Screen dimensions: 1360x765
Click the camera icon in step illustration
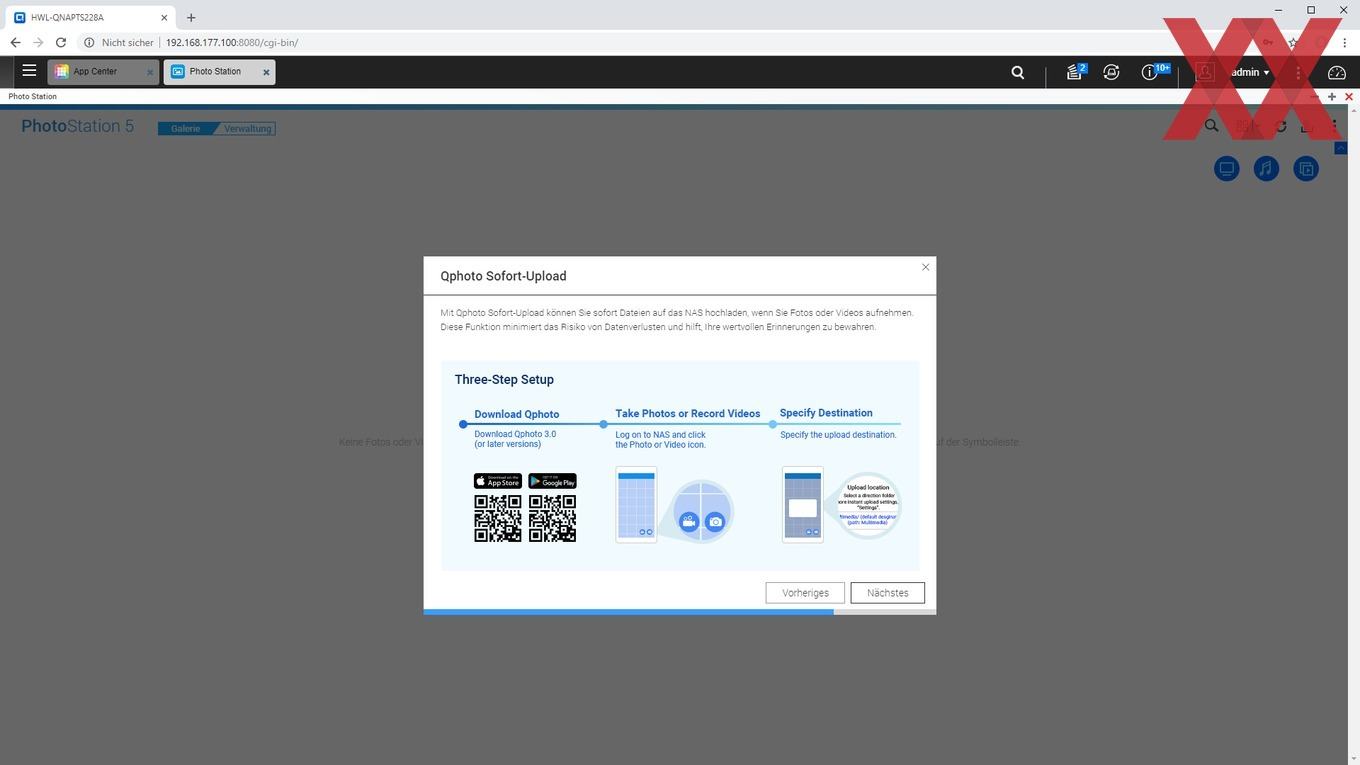(x=715, y=521)
